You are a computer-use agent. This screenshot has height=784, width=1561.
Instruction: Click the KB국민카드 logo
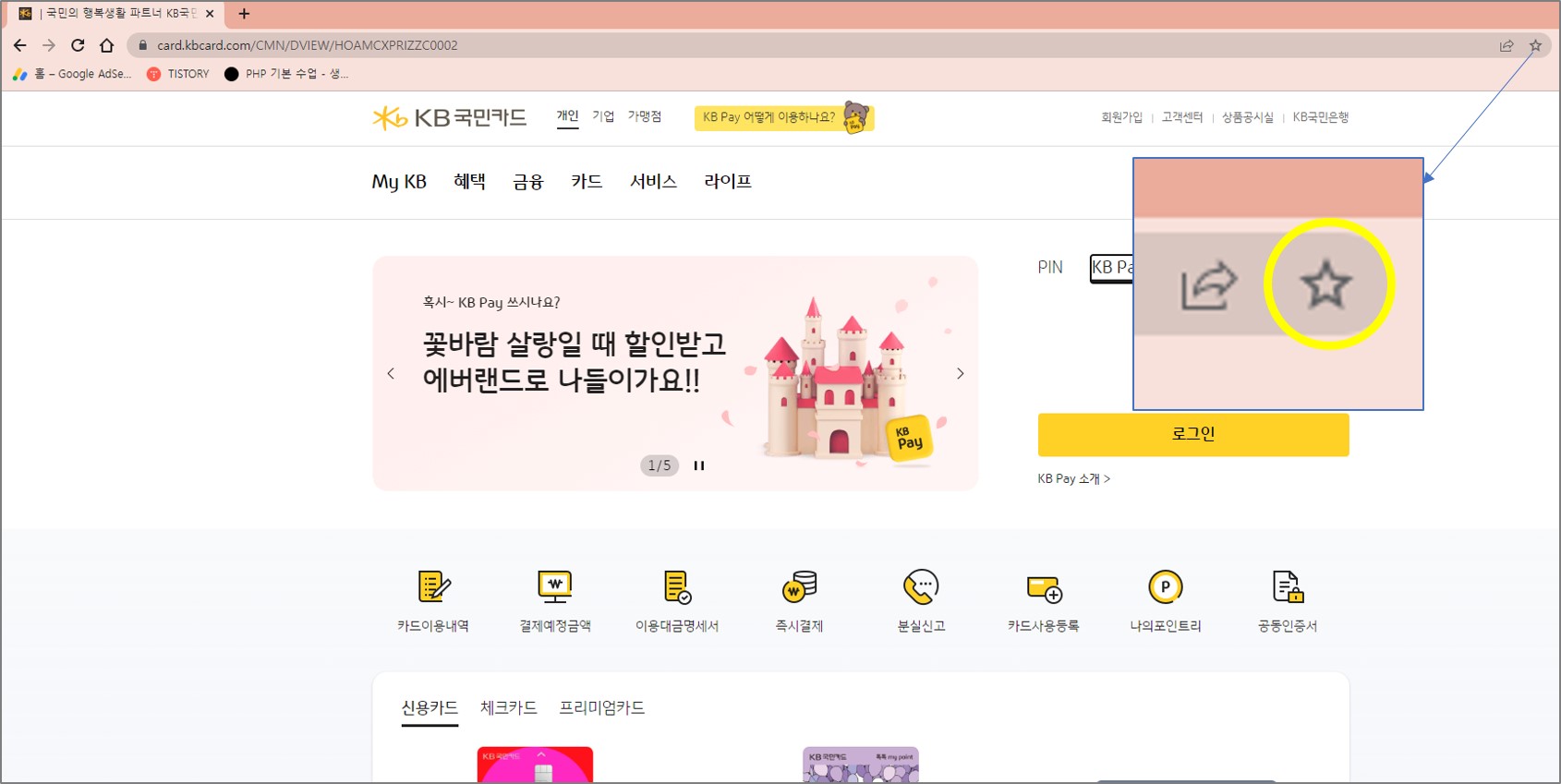[450, 117]
